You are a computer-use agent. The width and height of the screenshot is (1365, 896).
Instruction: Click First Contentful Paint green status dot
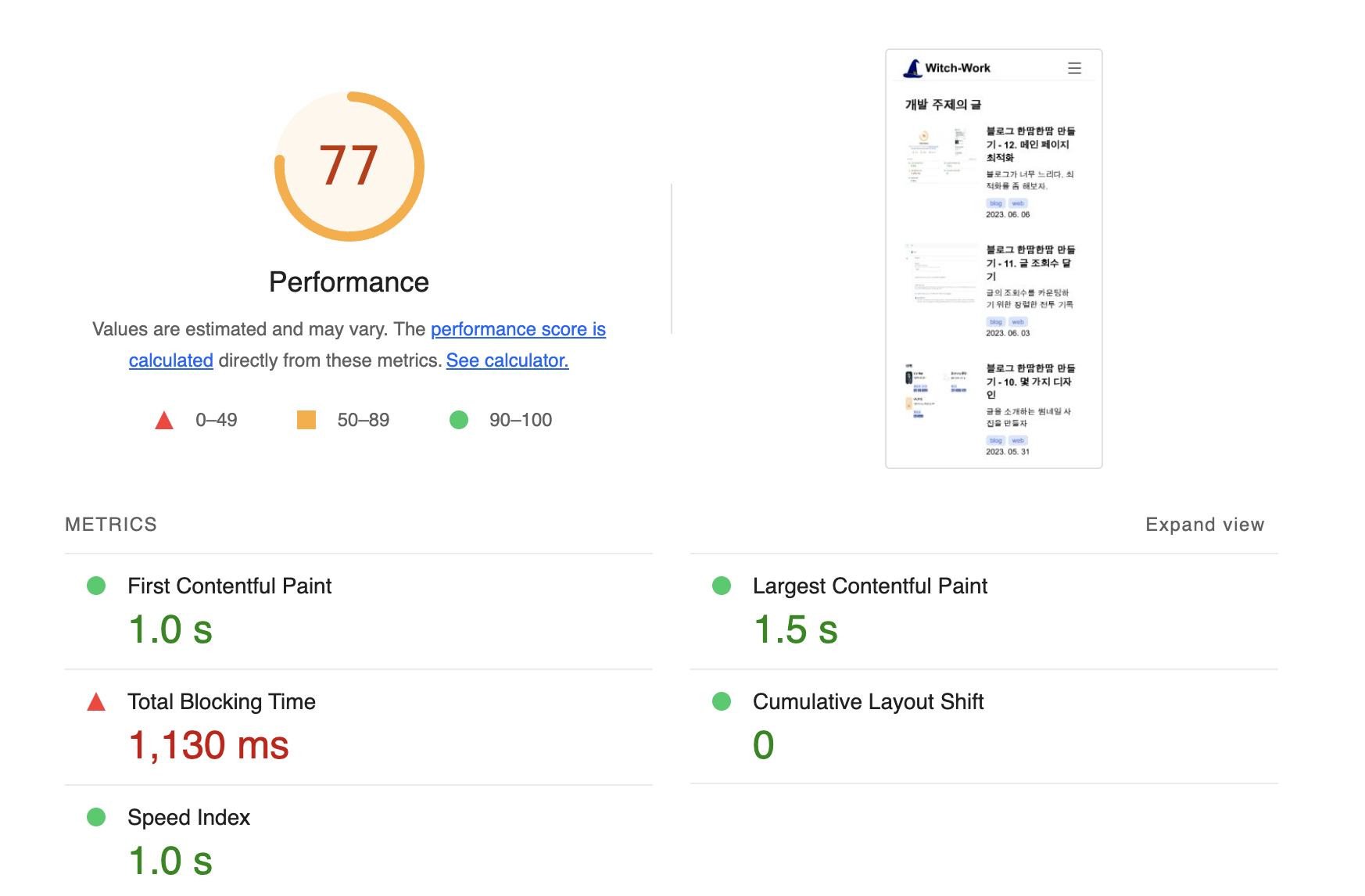point(96,586)
